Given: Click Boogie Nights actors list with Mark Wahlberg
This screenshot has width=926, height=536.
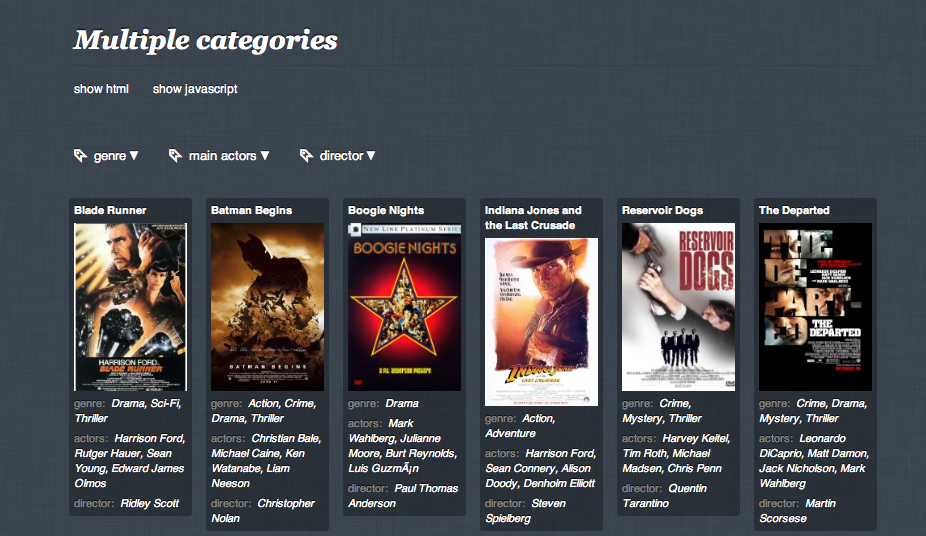Looking at the screenshot, I should click(403, 446).
